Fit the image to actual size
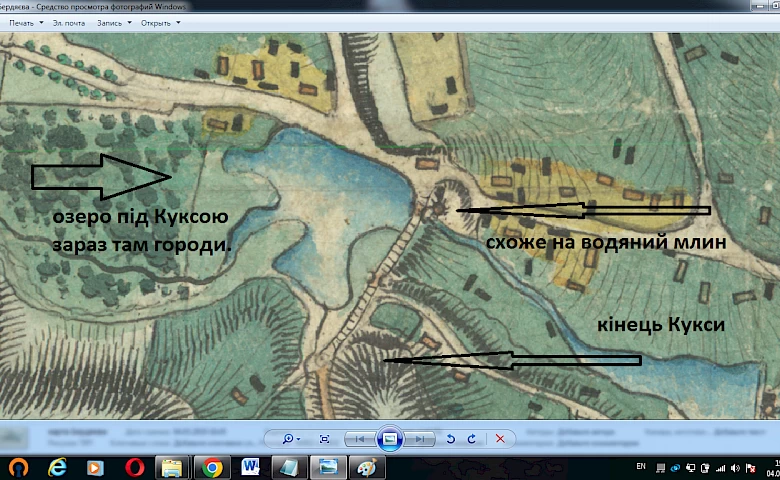 (324, 439)
